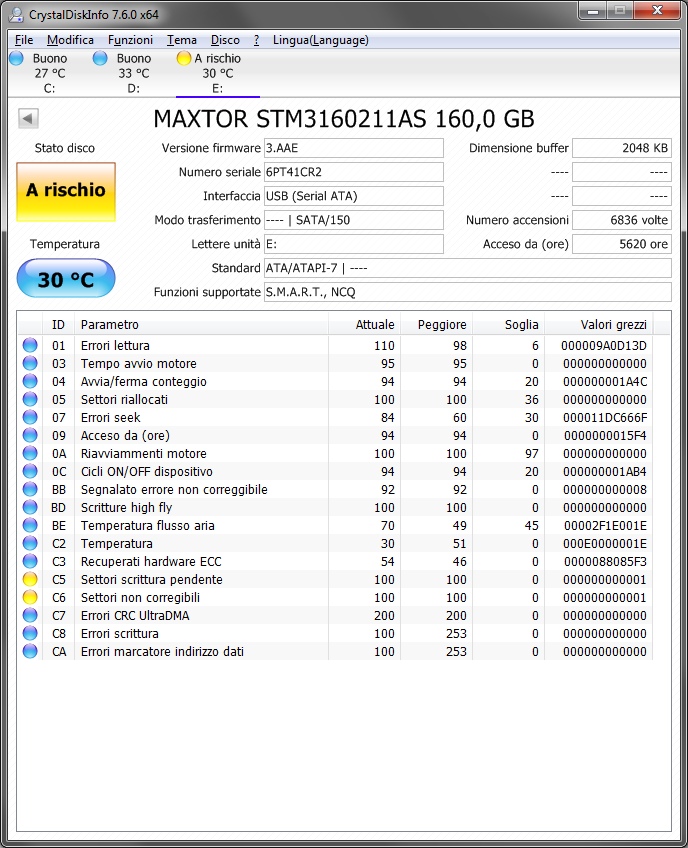Open the Tema menu
The width and height of the screenshot is (688, 848).
click(182, 40)
